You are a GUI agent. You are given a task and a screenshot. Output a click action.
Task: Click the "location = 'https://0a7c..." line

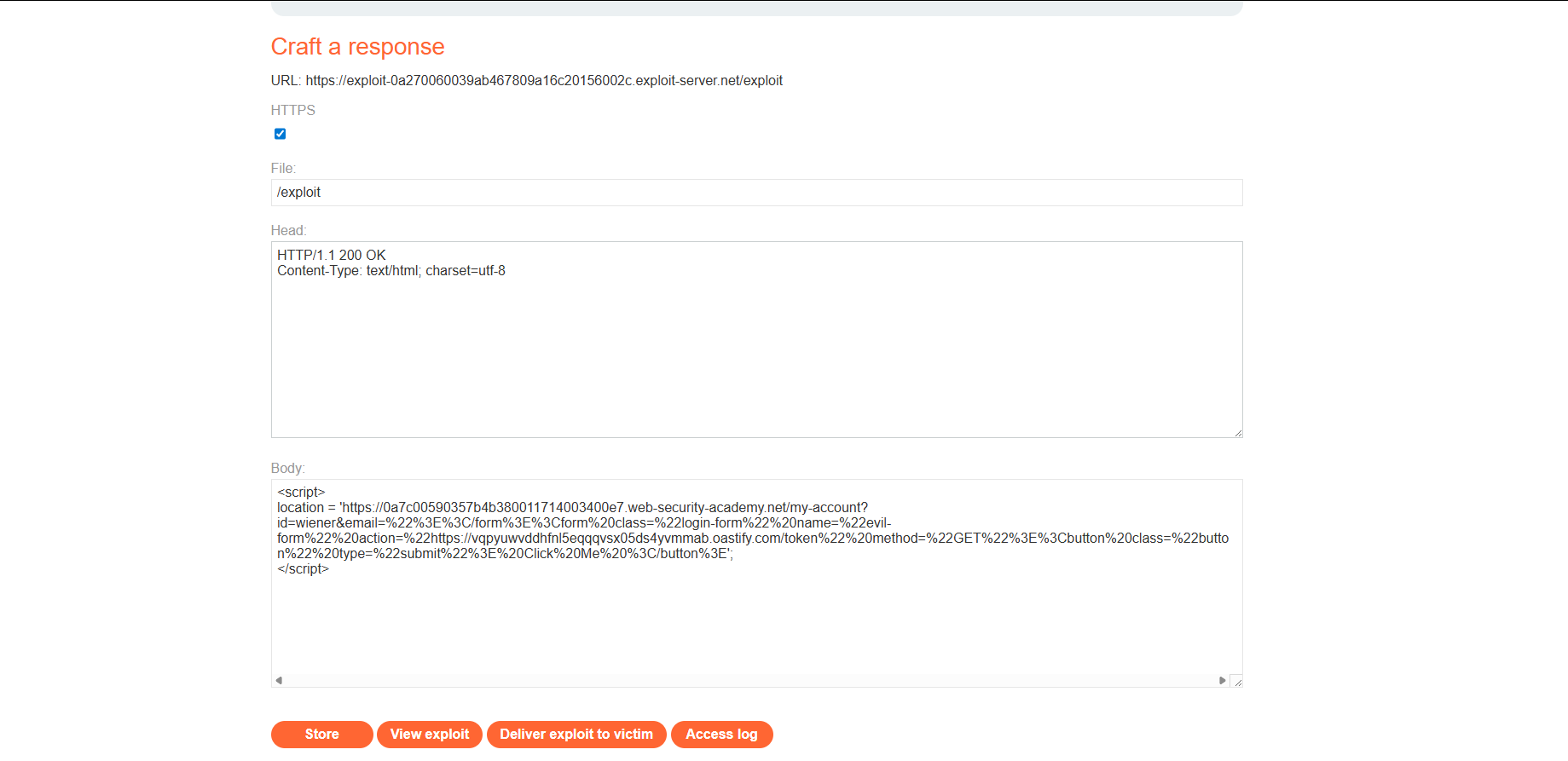pyautogui.click(x=572, y=508)
